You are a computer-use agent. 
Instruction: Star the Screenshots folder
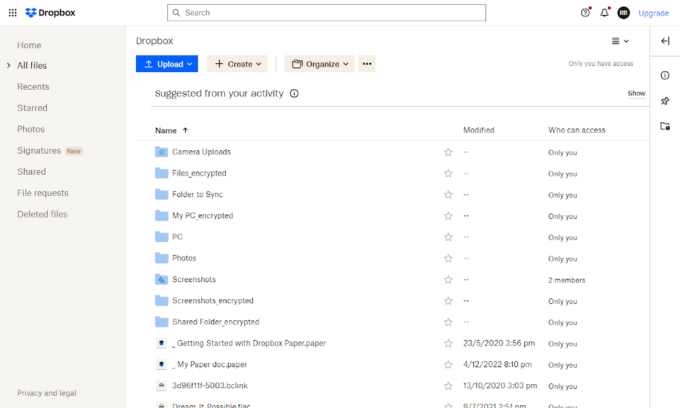click(x=448, y=280)
